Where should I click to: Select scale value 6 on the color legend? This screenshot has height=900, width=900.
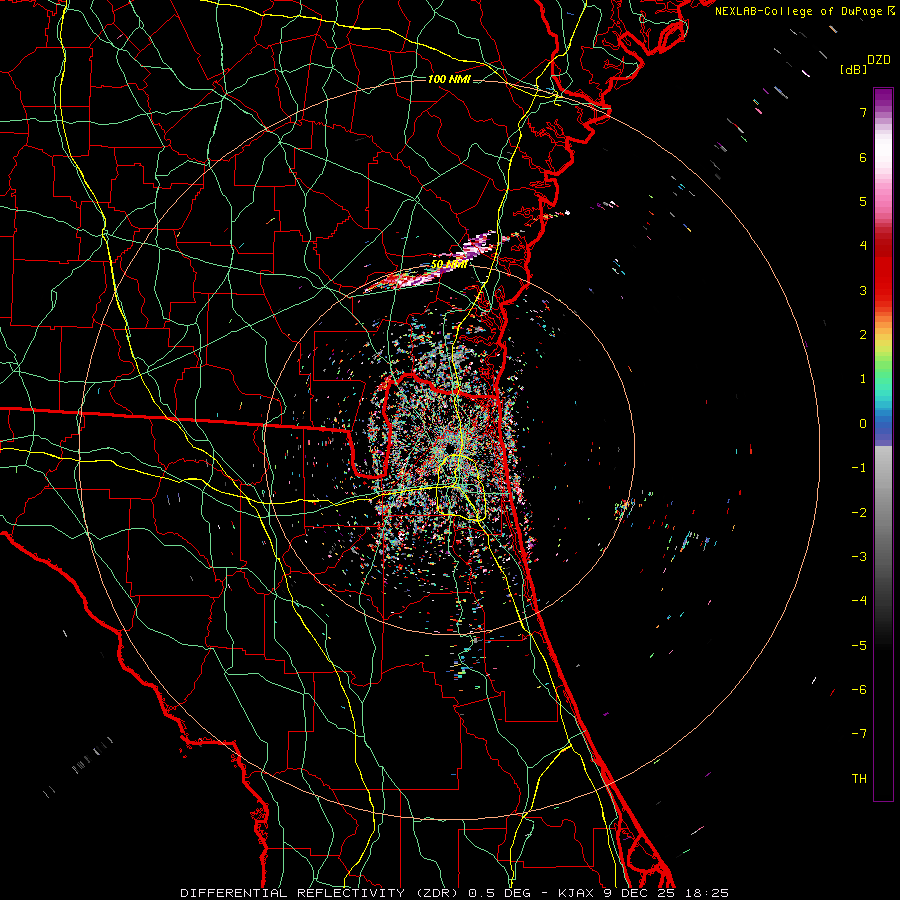pyautogui.click(x=863, y=157)
